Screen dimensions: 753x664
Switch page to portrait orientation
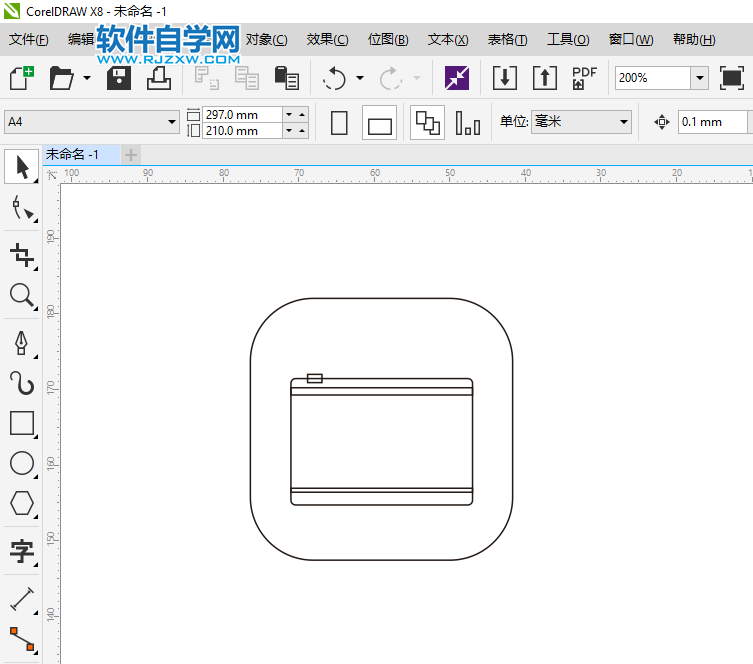pos(339,123)
